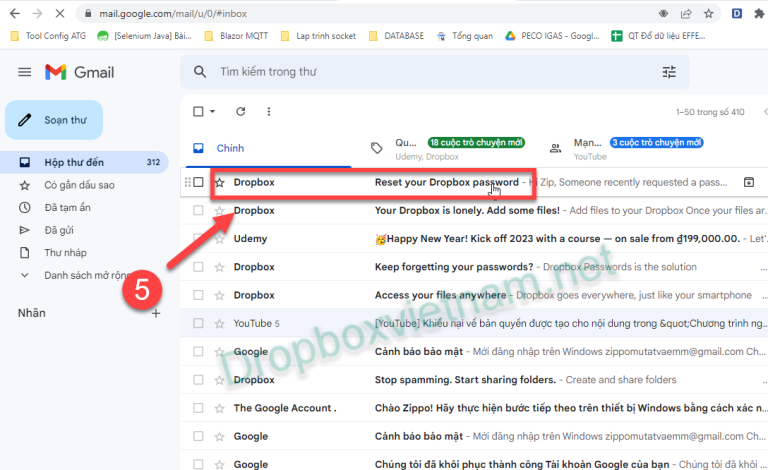This screenshot has height=470, width=768.
Task: Click 3 cuộc trò chuyện mới badge
Action: click(656, 142)
